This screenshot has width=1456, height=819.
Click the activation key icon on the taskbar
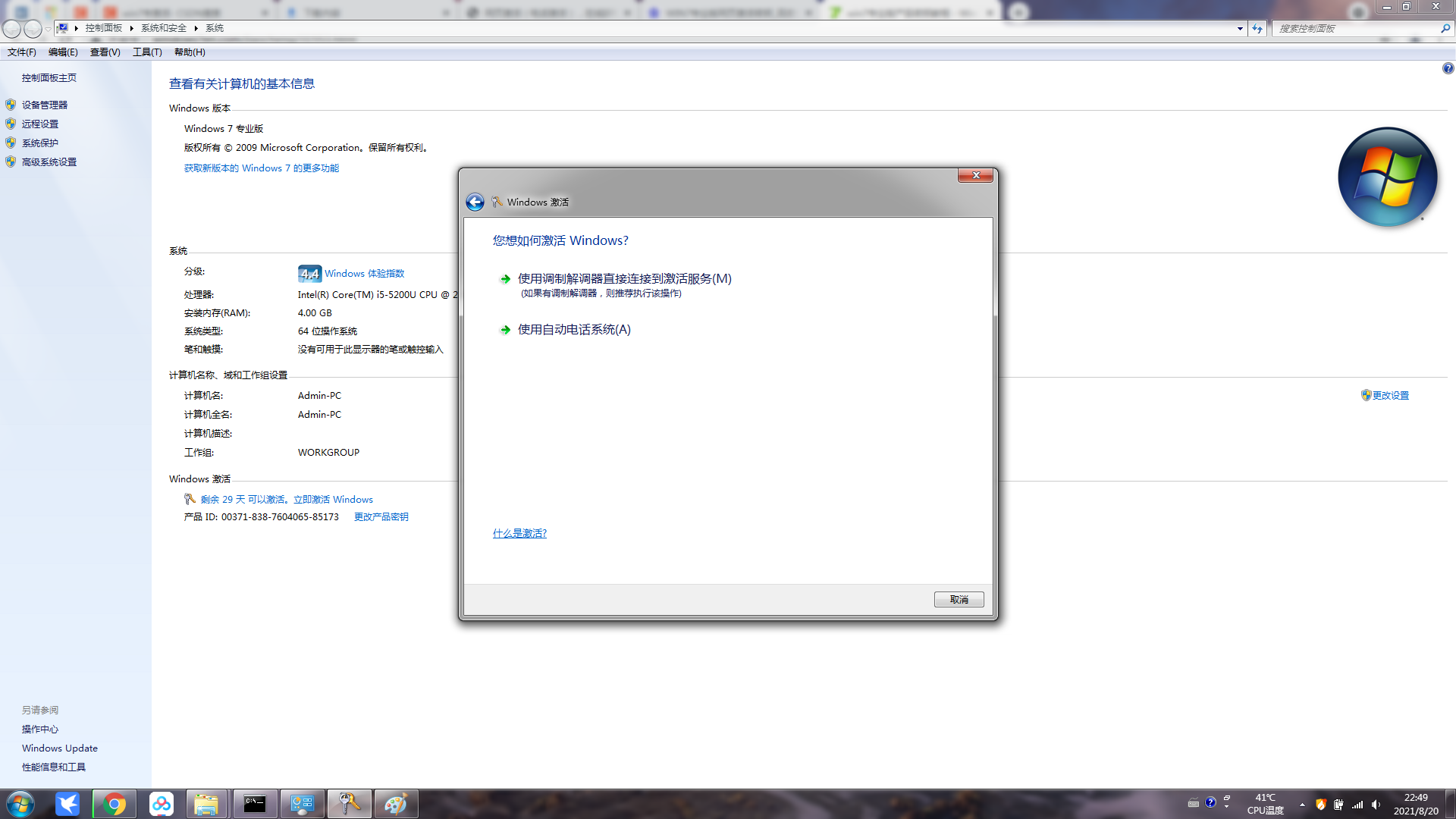pyautogui.click(x=349, y=803)
